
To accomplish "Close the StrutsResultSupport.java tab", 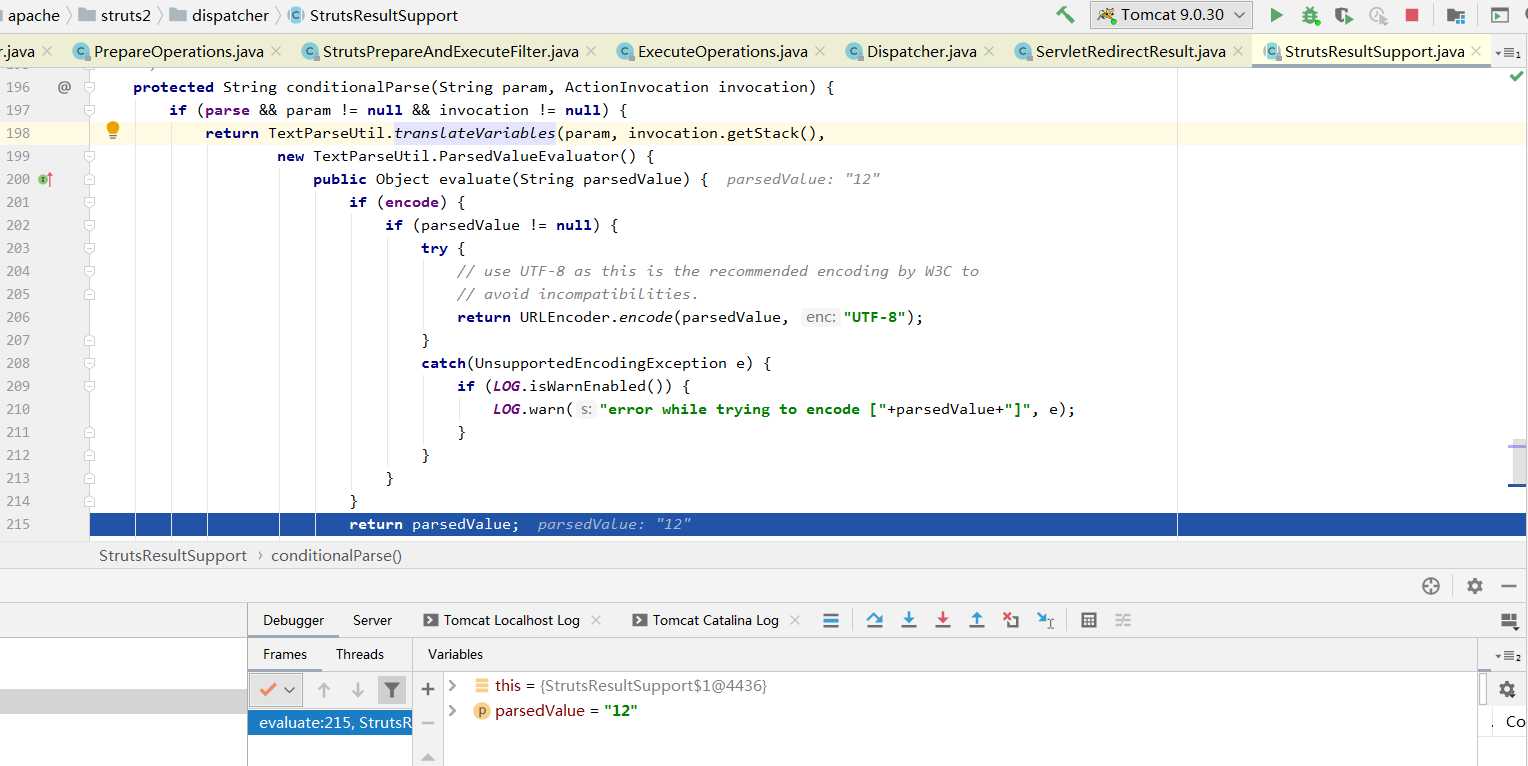I will tap(1477, 51).
